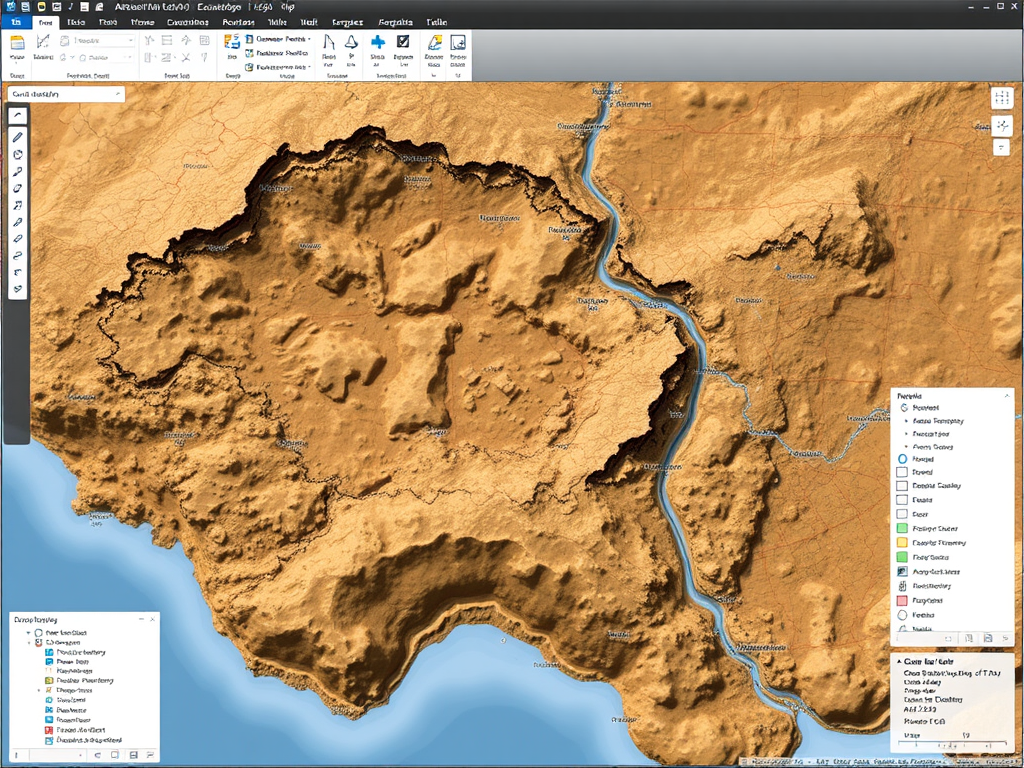The width and height of the screenshot is (1024, 768).
Task: Click the ribbon icon with the checkmark box
Action: pos(403,42)
